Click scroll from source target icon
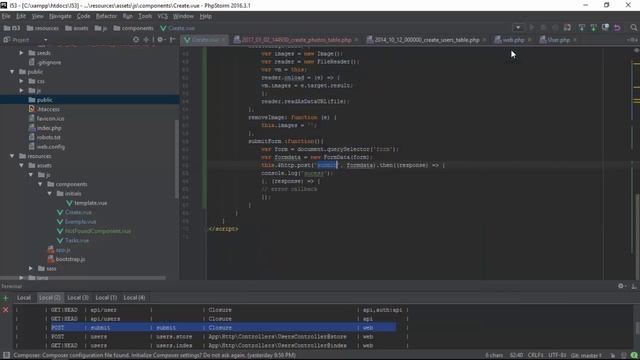 (x=136, y=40)
